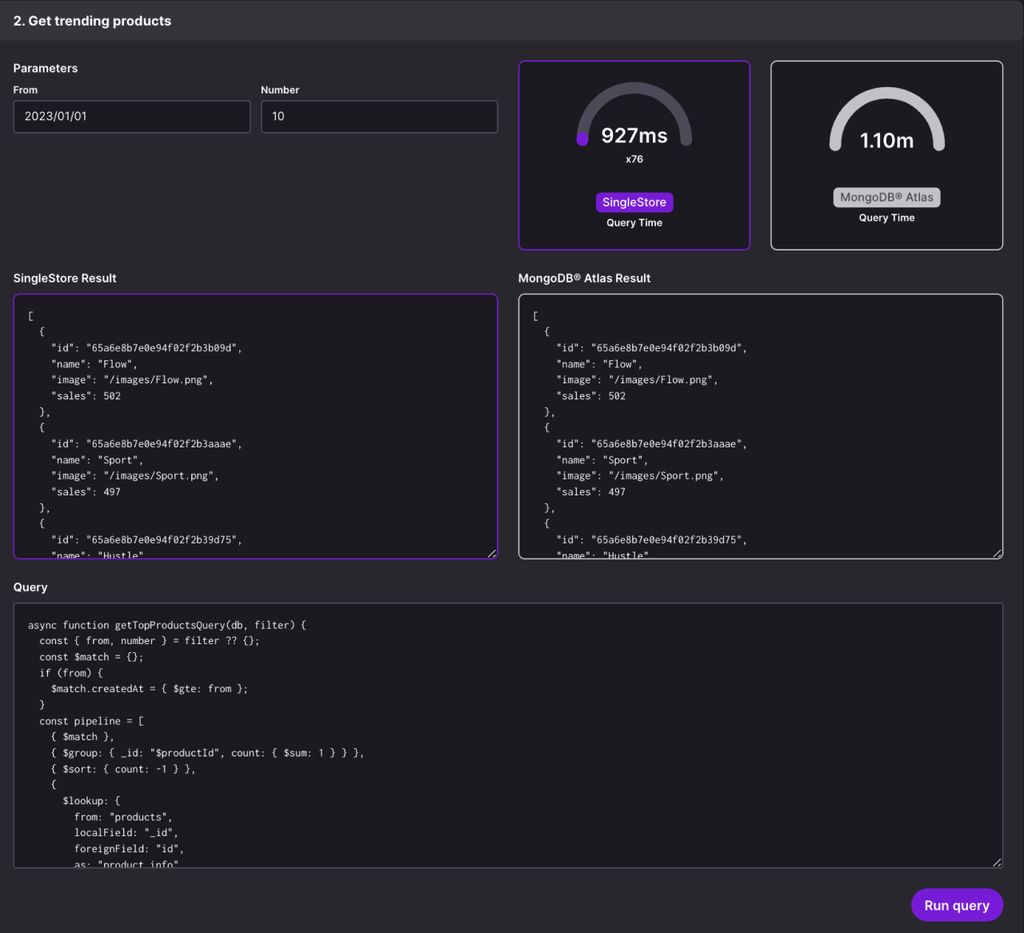Click the $lookup: { code line

[91, 801]
